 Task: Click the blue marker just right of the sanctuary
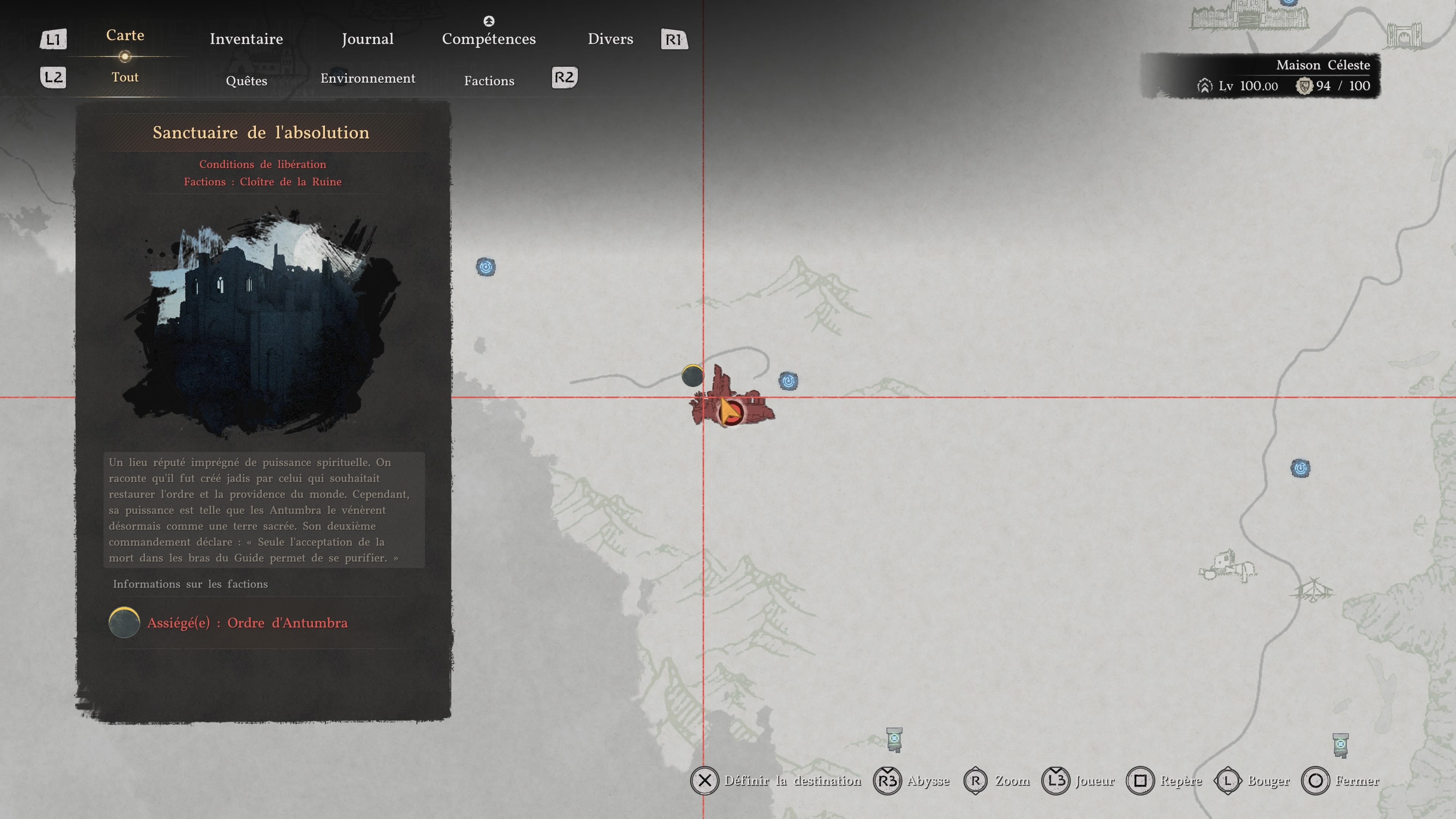(x=789, y=381)
